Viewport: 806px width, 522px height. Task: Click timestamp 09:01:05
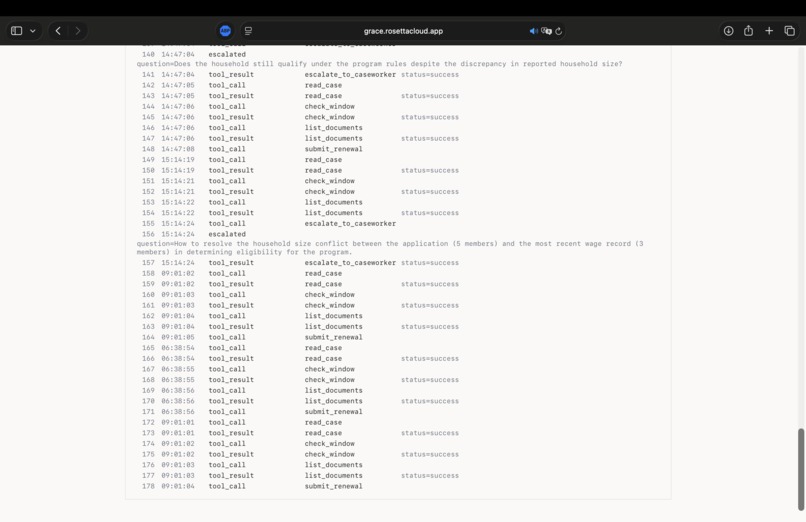[178, 337]
